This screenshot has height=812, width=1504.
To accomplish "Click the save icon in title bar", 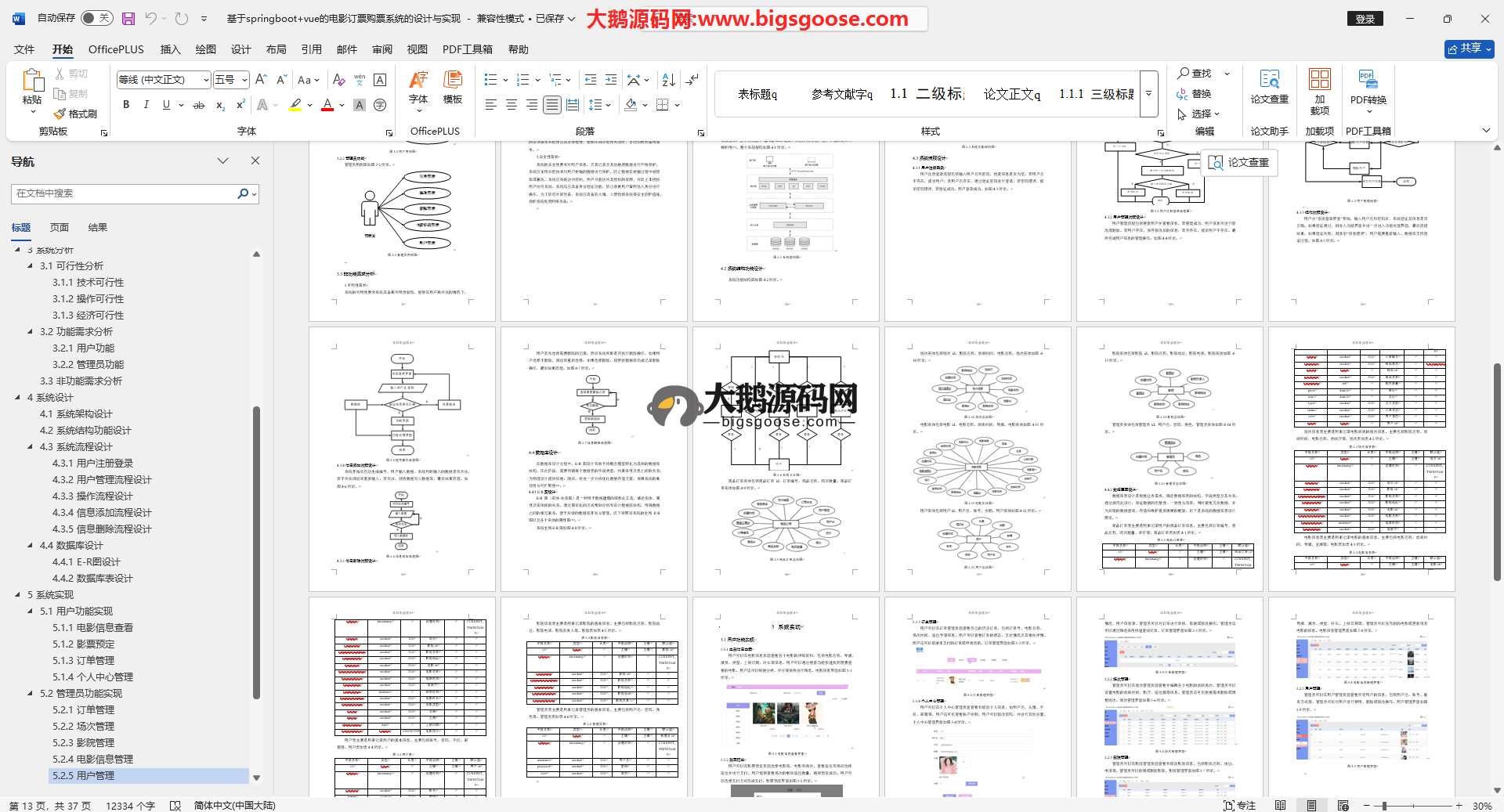I will tap(128, 18).
